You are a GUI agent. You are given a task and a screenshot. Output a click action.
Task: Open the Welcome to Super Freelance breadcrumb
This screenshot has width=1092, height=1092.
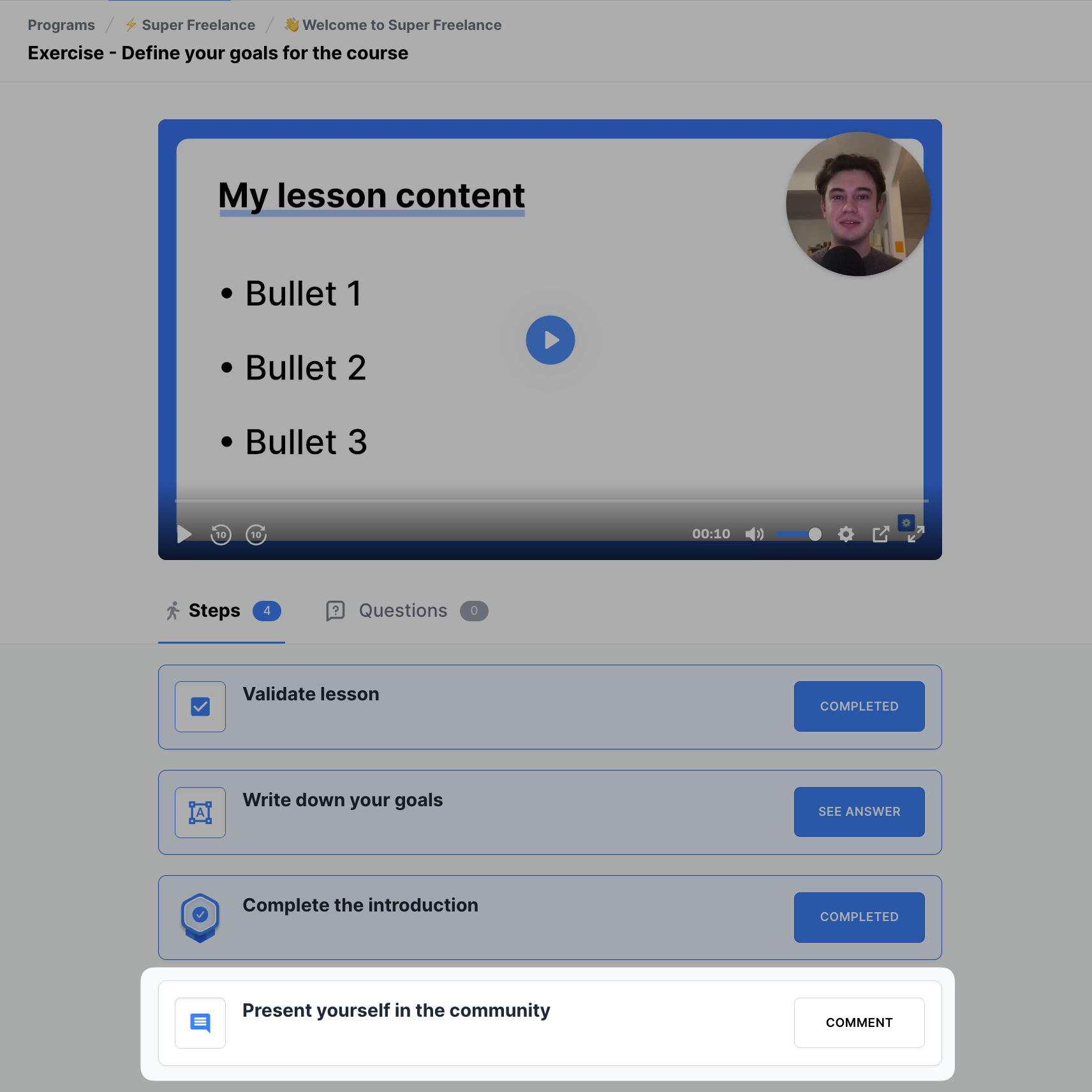pyautogui.click(x=393, y=25)
